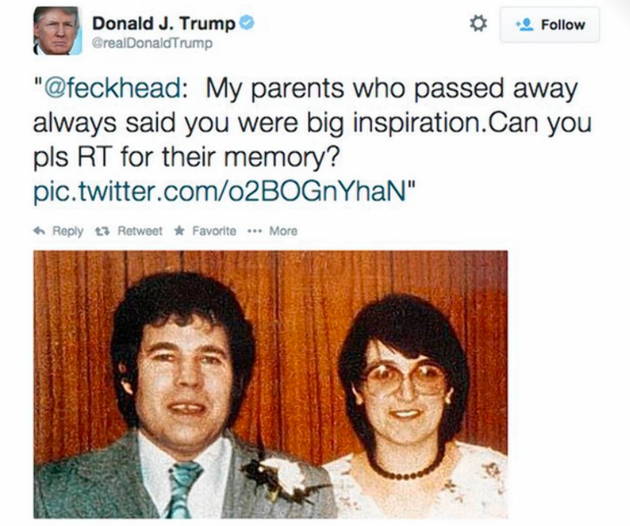
Task: Open the gear settings dropdown
Action: click(478, 24)
